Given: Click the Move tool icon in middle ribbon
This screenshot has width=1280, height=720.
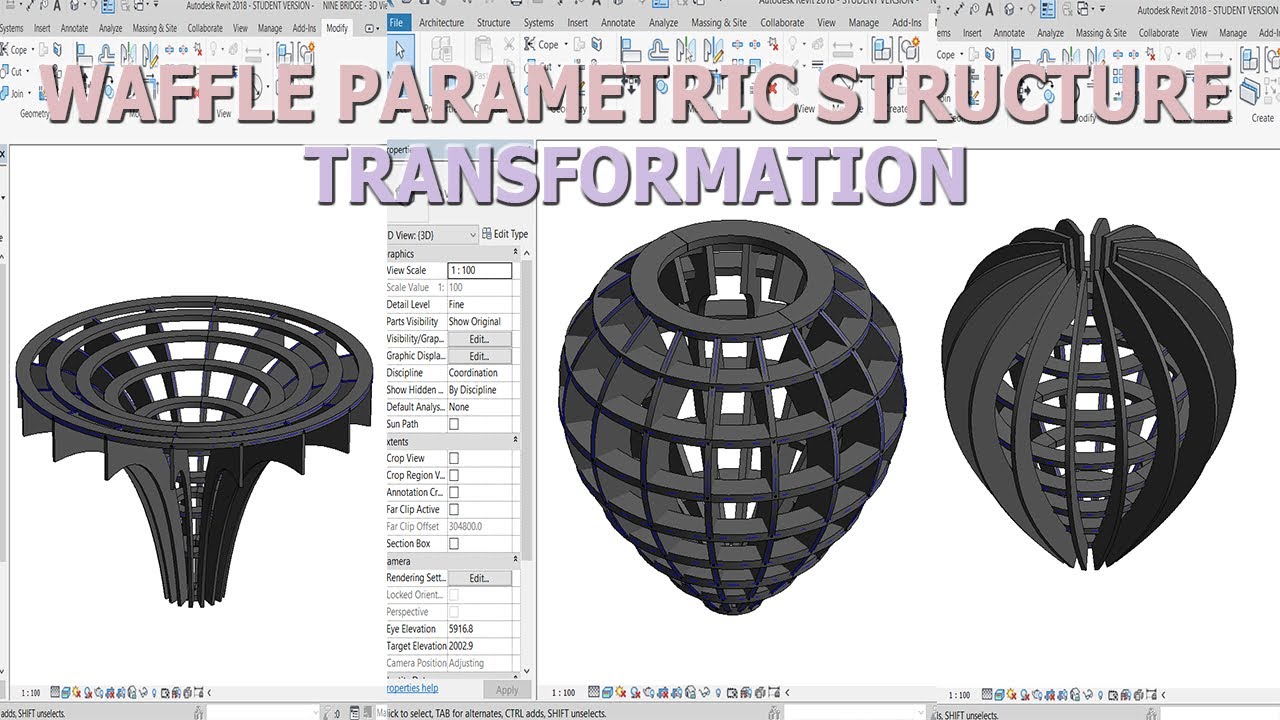Looking at the screenshot, I should (631, 85).
